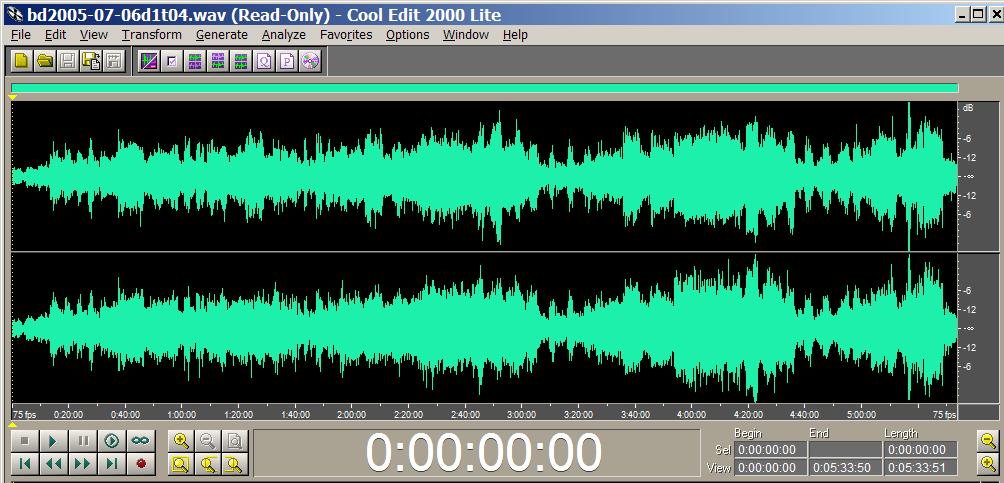Click the green waveform-grid toolbar icon
Screen dimensions: 1004x483
tap(241, 61)
